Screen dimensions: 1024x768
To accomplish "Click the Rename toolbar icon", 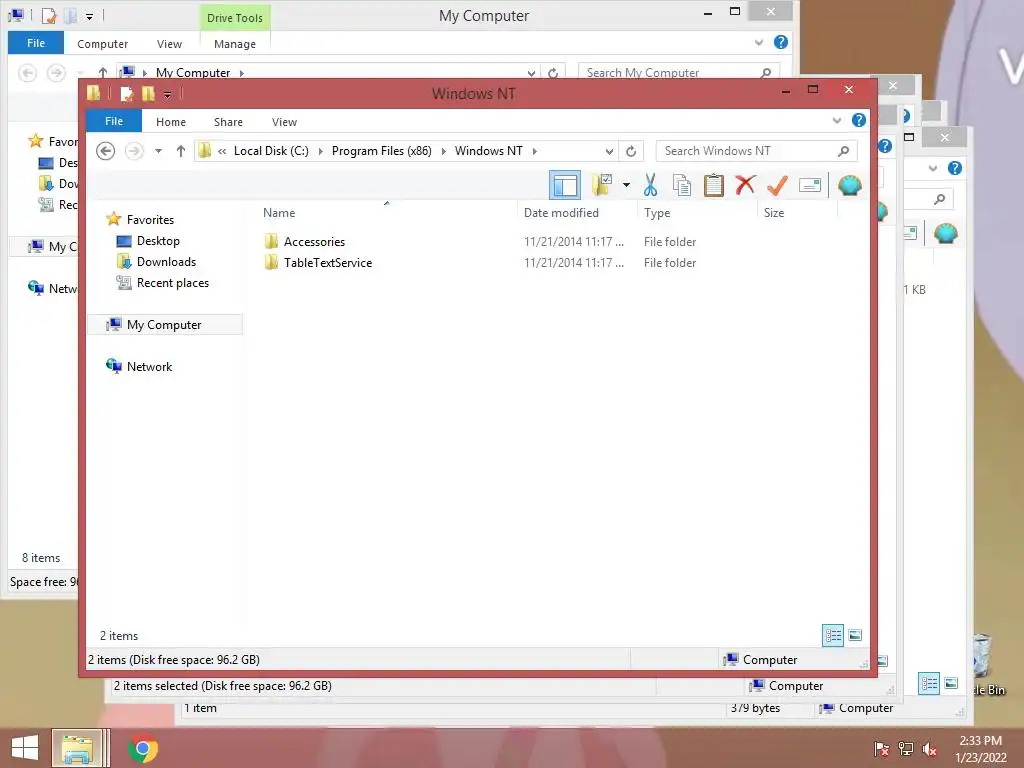I will click(810, 185).
